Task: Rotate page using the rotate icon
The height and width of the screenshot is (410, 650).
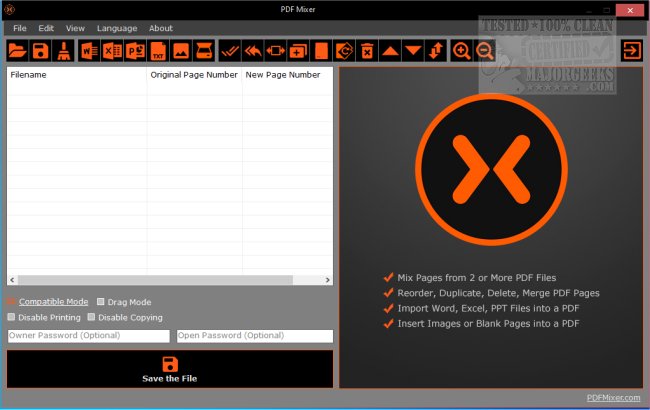Action: (x=344, y=51)
